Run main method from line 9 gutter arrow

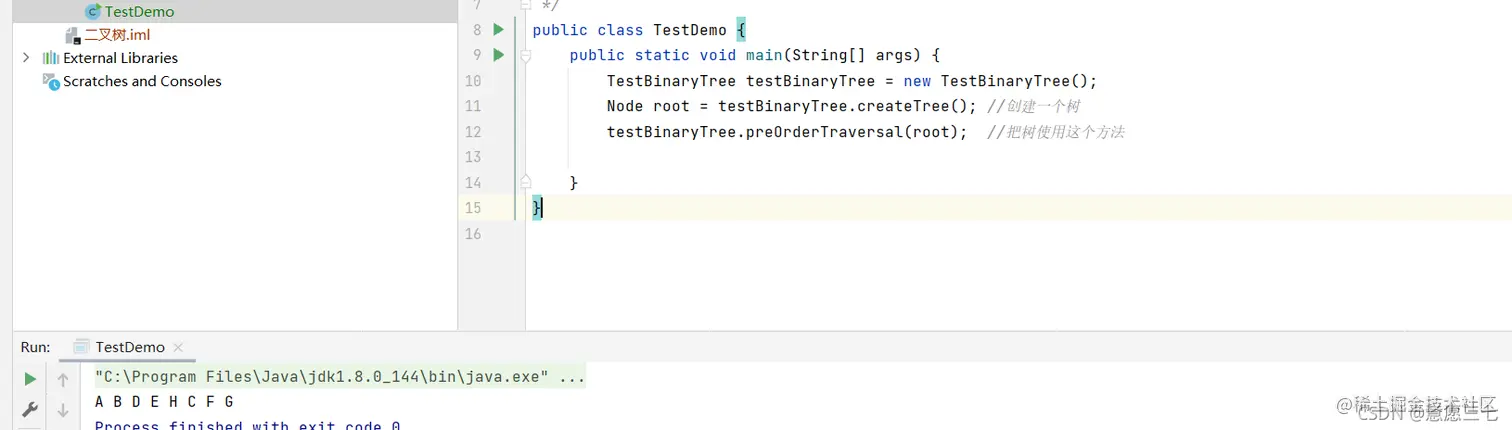pyautogui.click(x=499, y=55)
